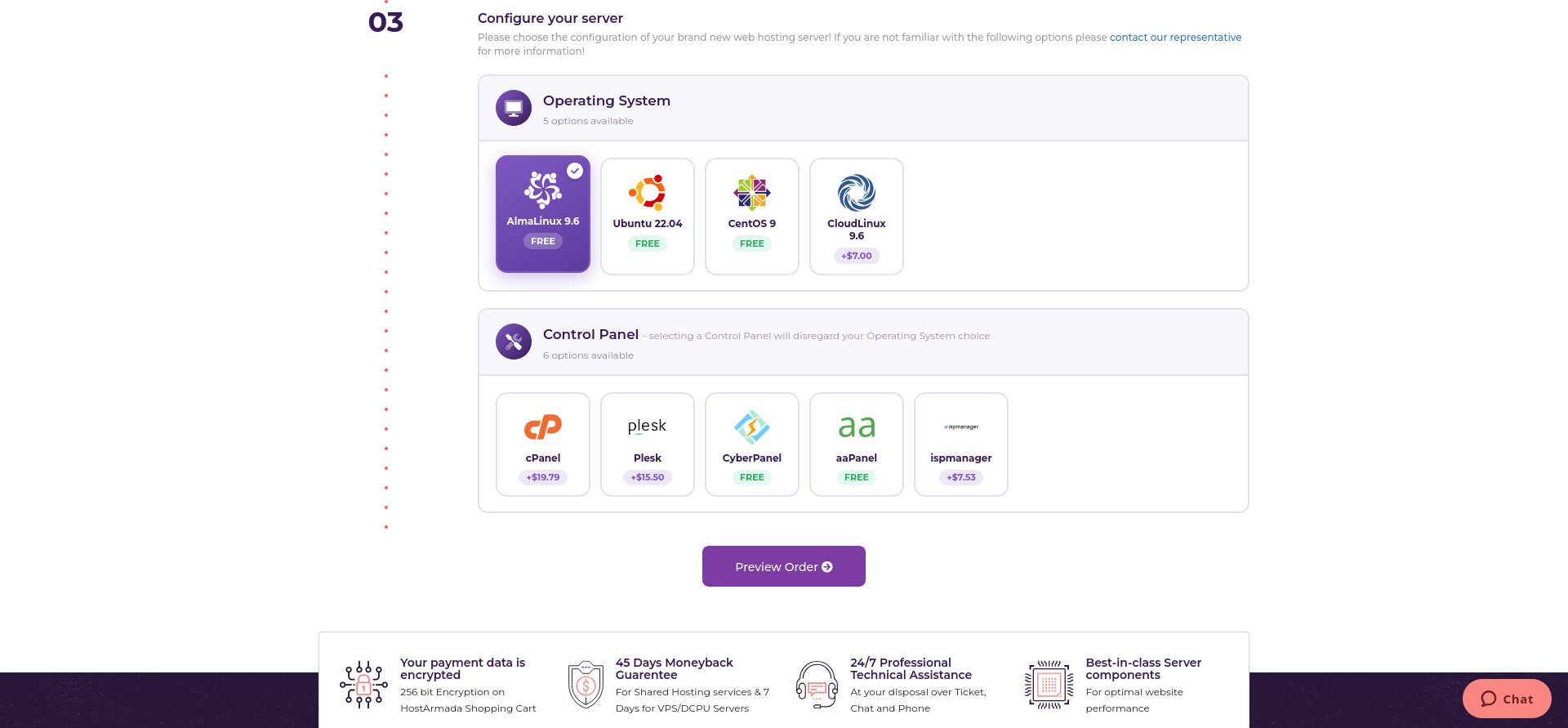Click the +$7.53 ispmanager price badge

(961, 477)
